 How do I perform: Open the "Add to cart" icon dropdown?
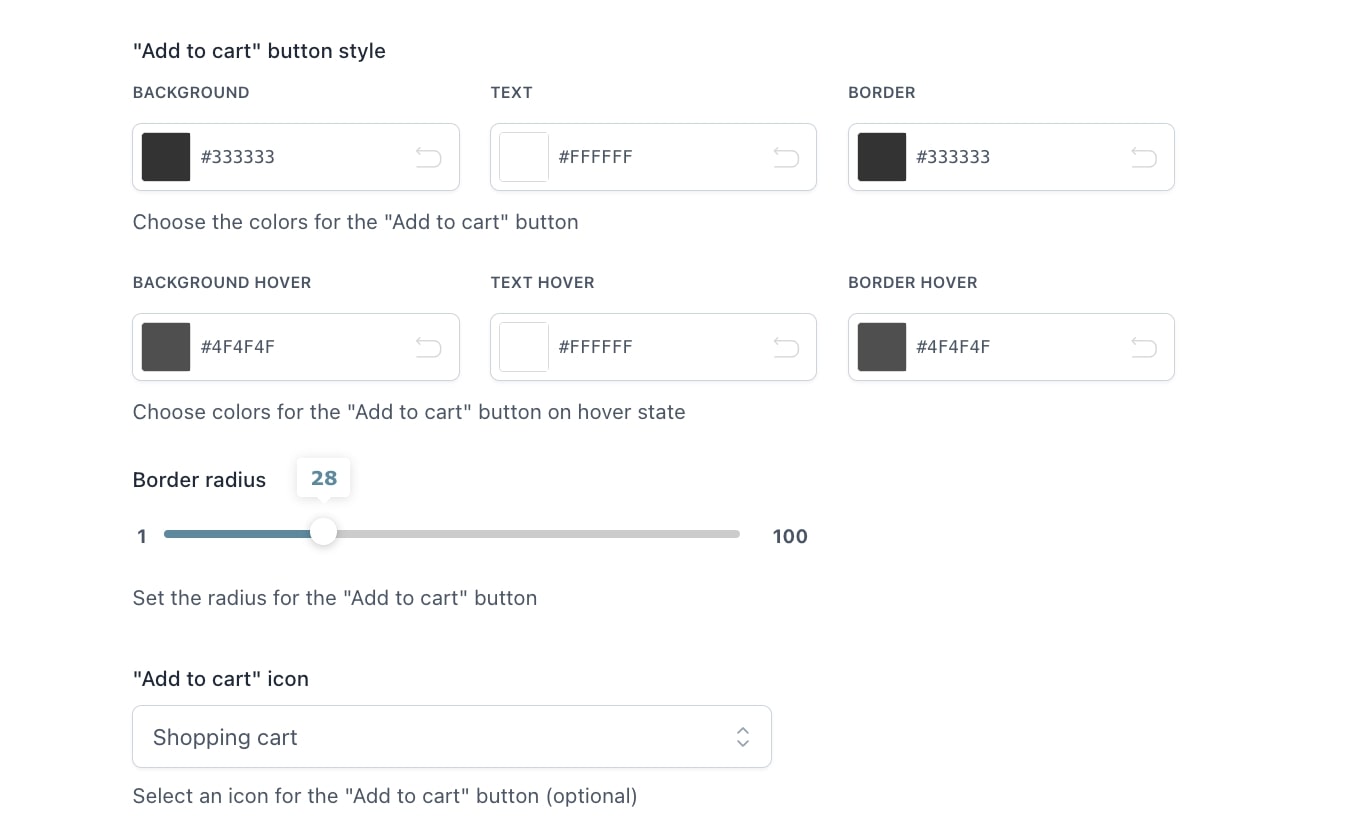(x=452, y=737)
